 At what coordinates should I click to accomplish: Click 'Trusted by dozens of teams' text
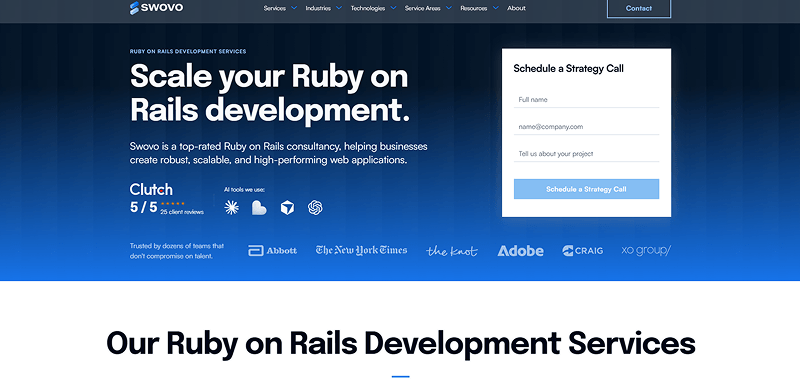177,251
